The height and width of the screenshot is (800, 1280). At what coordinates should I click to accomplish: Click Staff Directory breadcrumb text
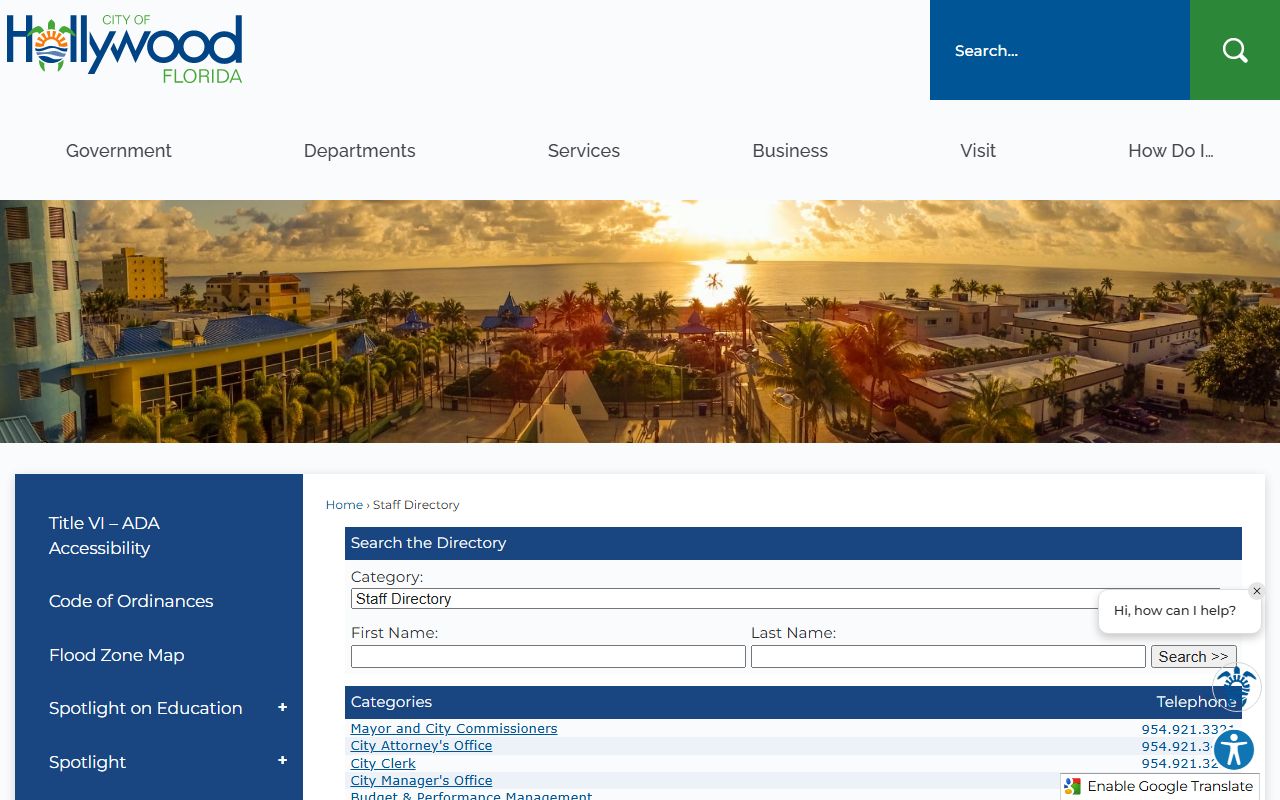coord(416,505)
